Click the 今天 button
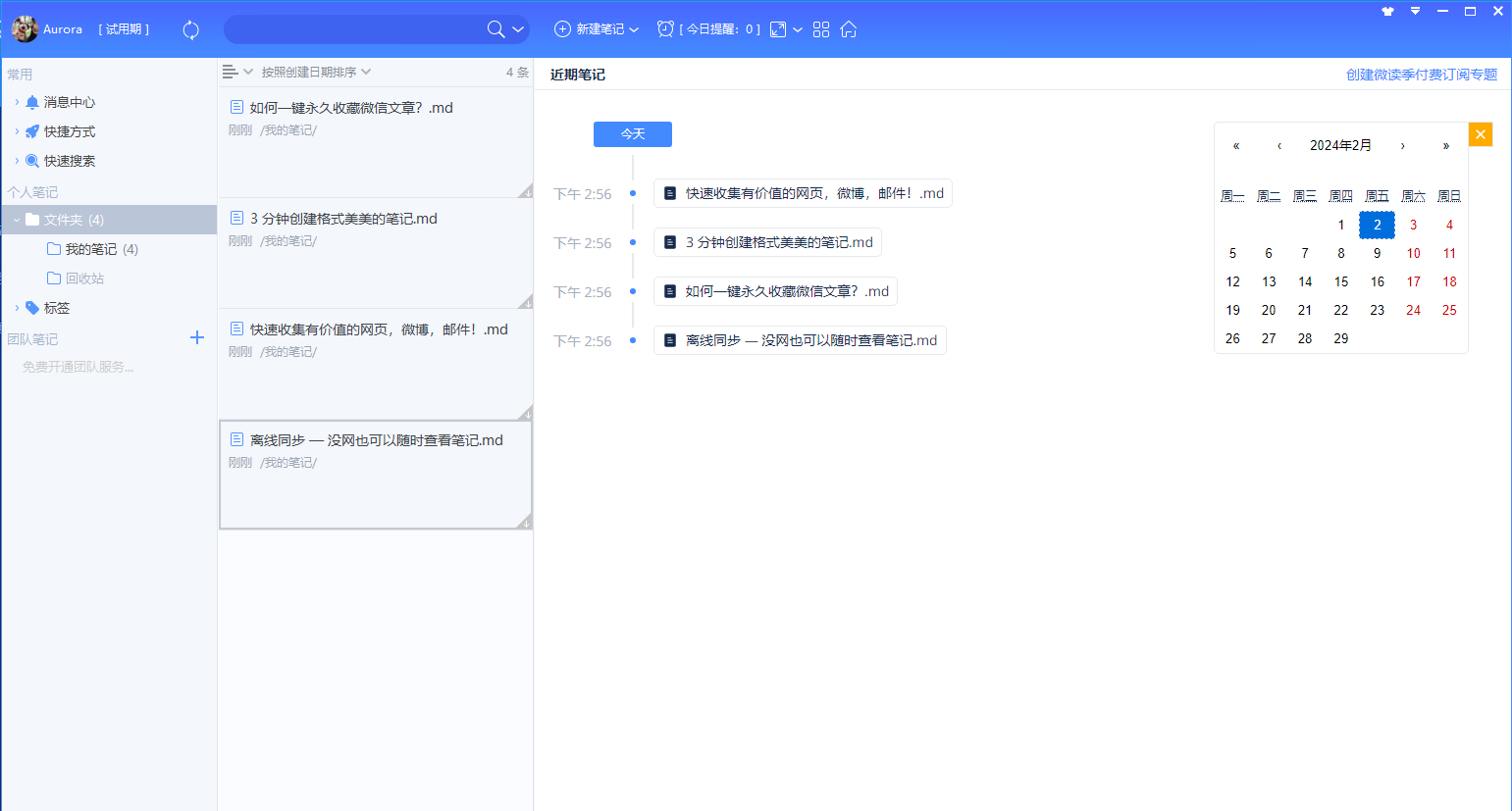 pyautogui.click(x=633, y=134)
